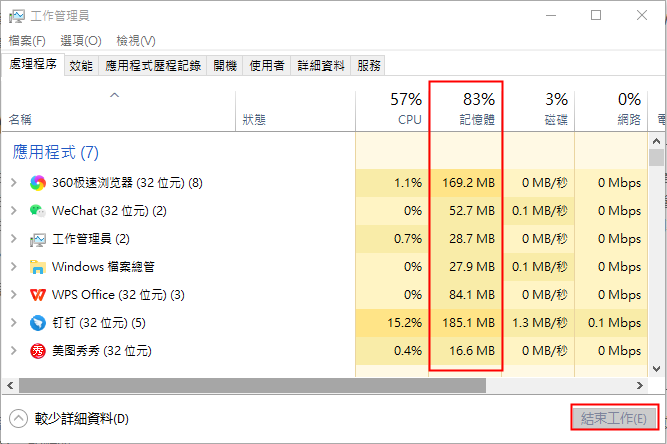Select the WeChat (32 位元) (2) row
This screenshot has height=444, width=667.
[325, 211]
